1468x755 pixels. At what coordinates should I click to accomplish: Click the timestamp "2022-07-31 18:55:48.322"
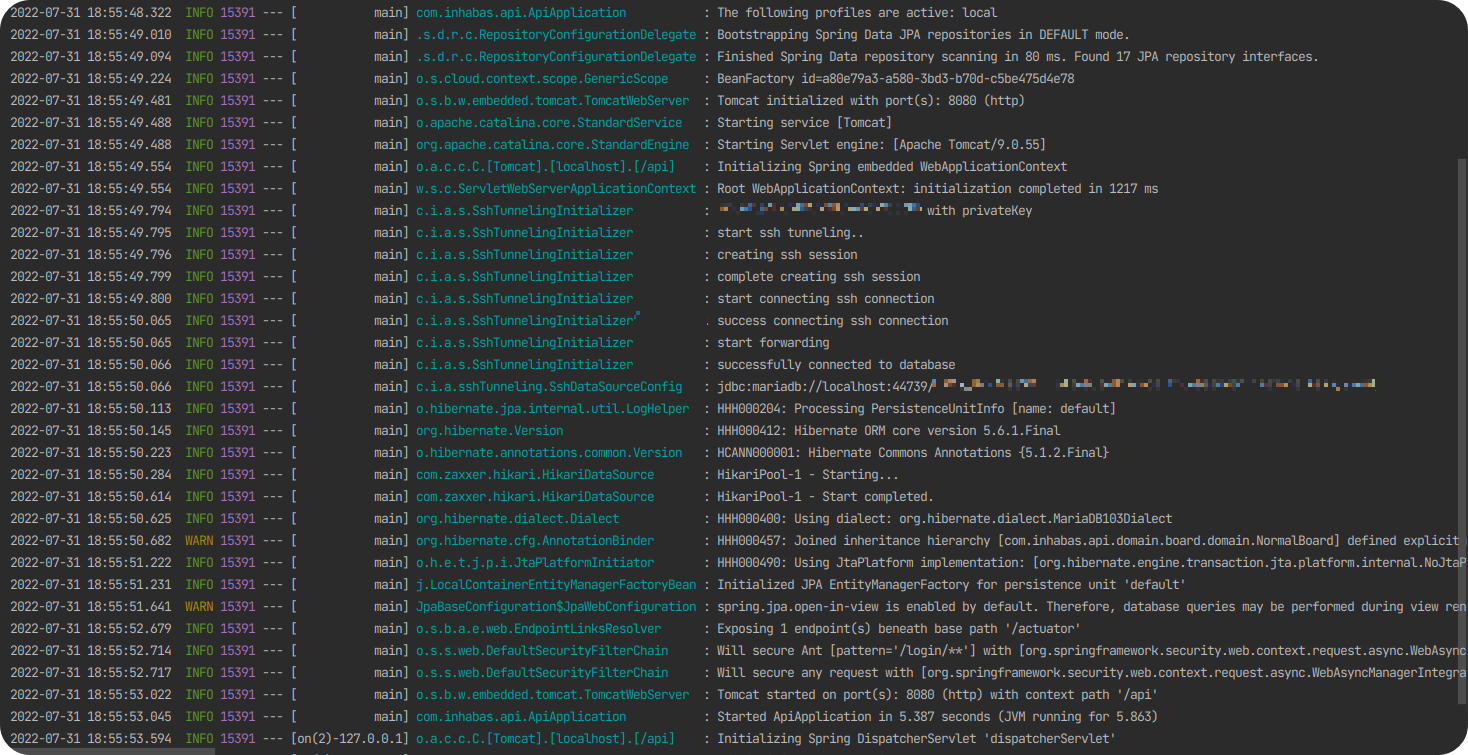point(90,13)
